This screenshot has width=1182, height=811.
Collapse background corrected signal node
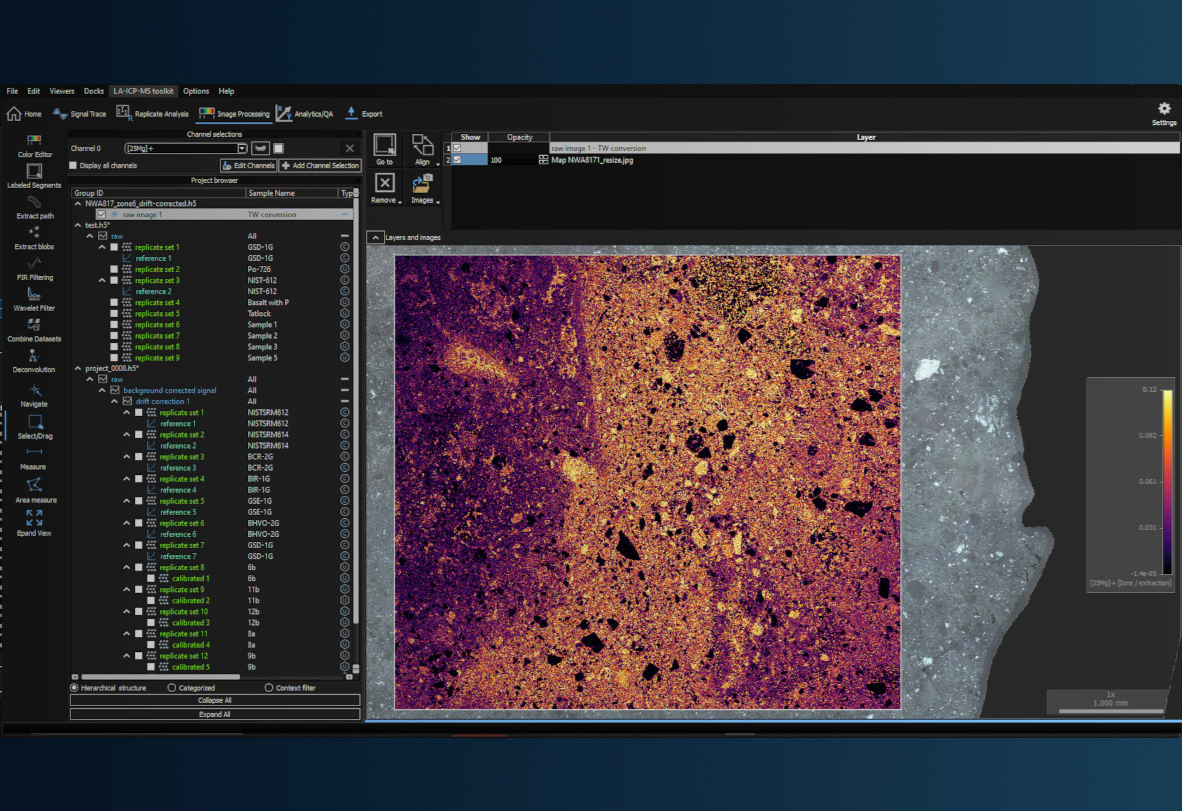tap(103, 390)
